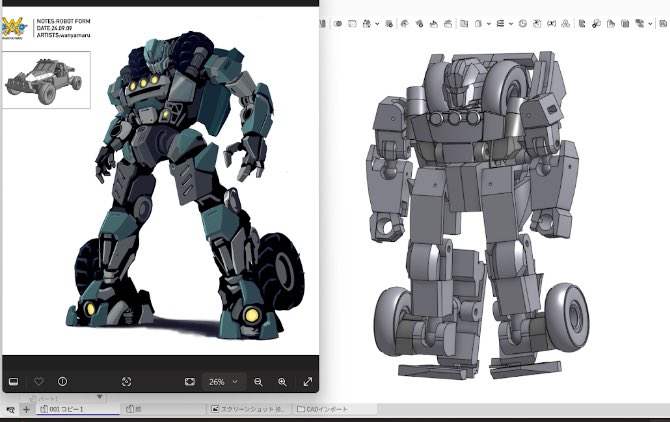Click the stacked-lines toolbar icon
Screen dimensions: 670x422
coord(500,24)
